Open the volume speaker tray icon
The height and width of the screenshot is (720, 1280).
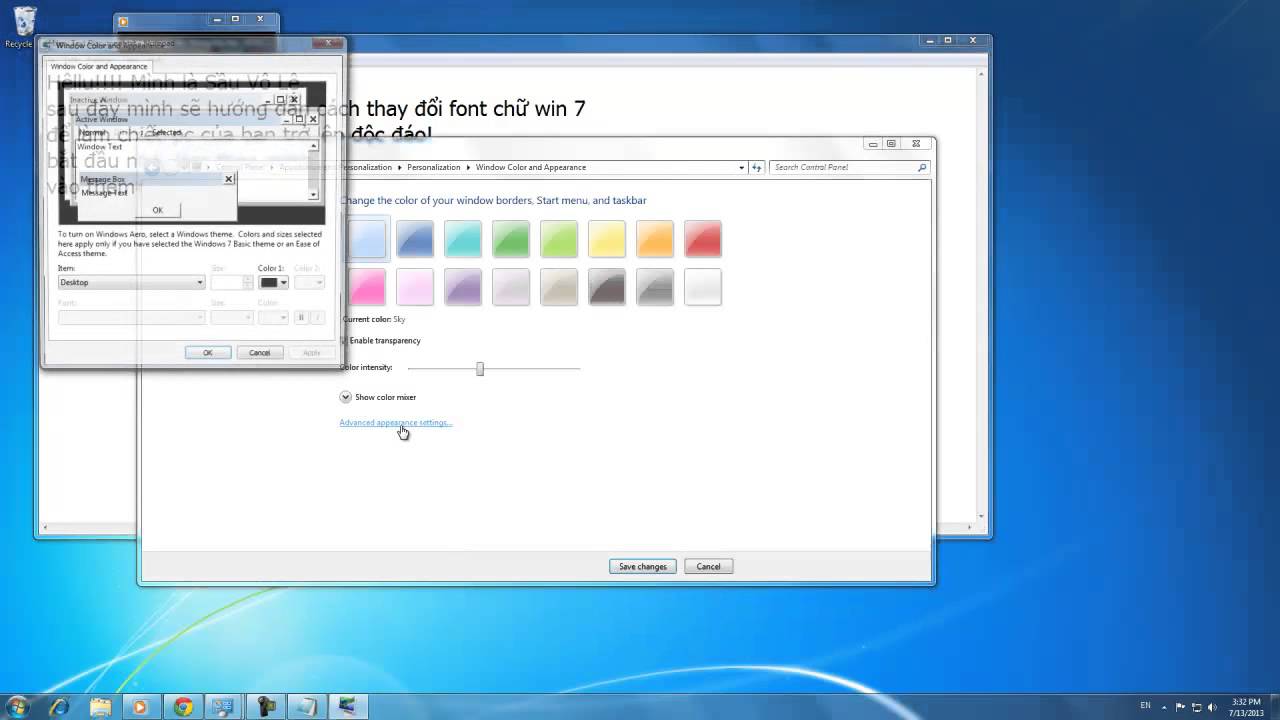coord(1213,707)
